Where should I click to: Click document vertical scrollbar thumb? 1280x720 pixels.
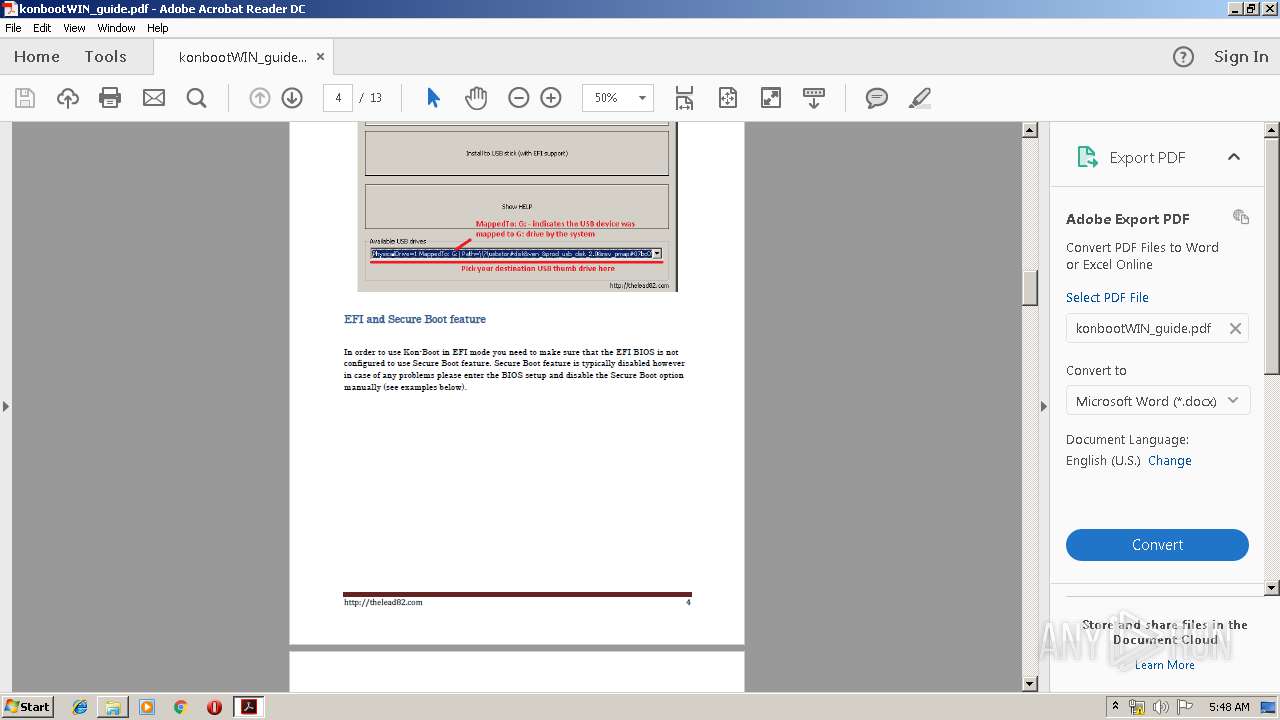1030,288
